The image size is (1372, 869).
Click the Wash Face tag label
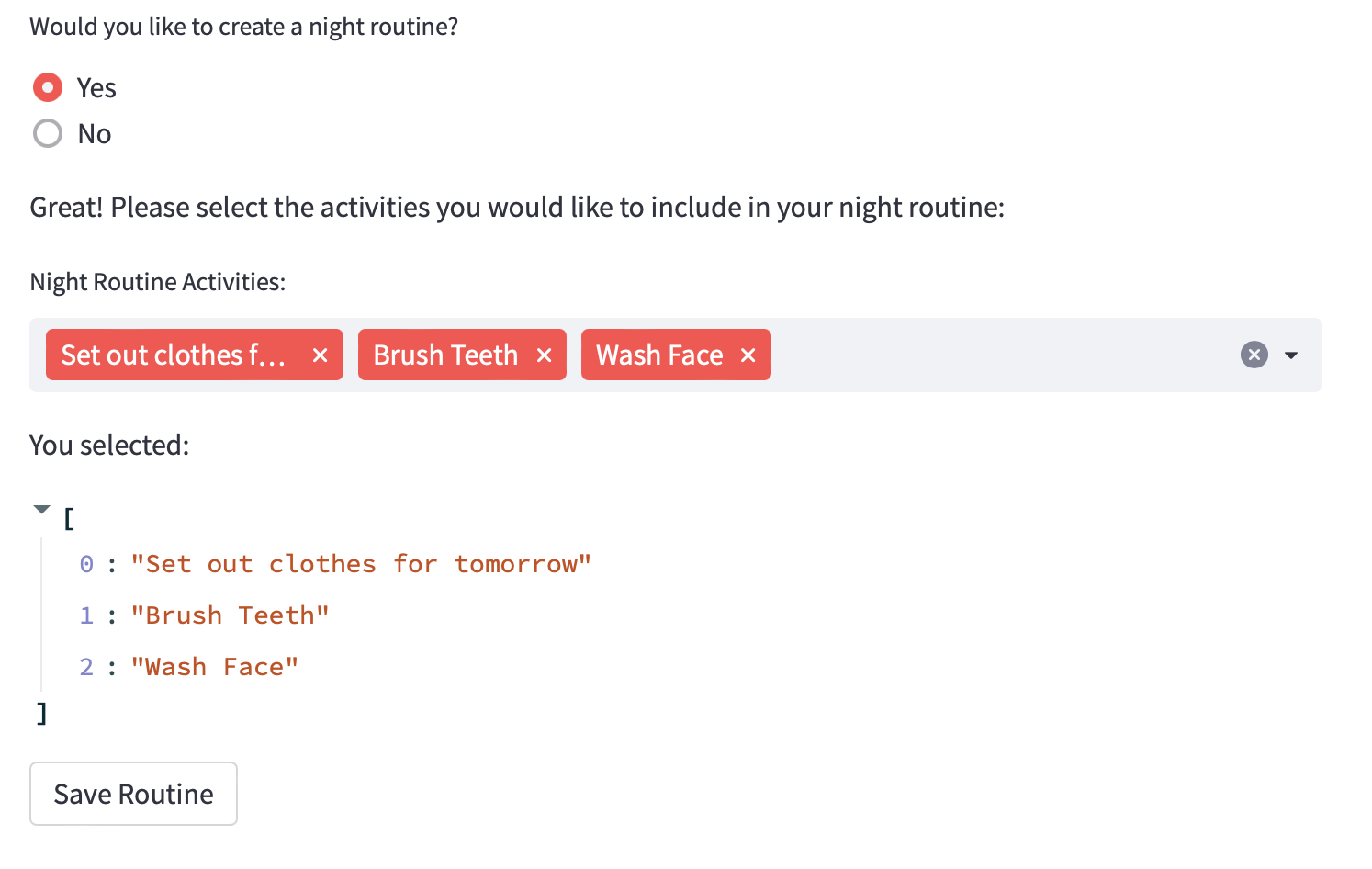(659, 355)
